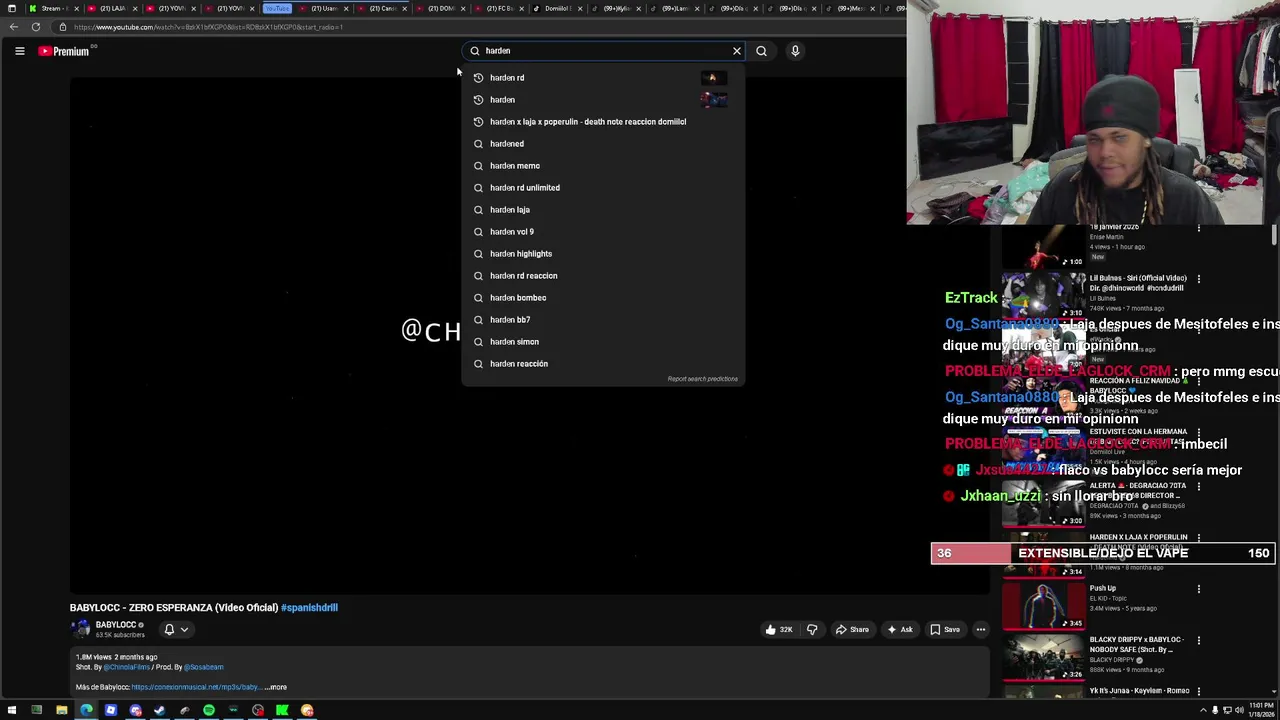Open Spotify from the taskbar

[209, 711]
